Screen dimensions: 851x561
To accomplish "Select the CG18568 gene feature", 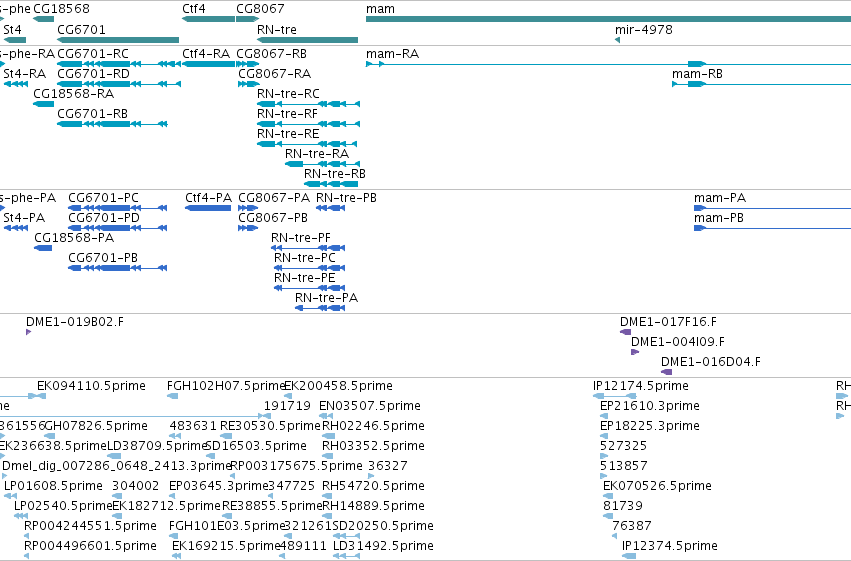I will (x=43, y=19).
